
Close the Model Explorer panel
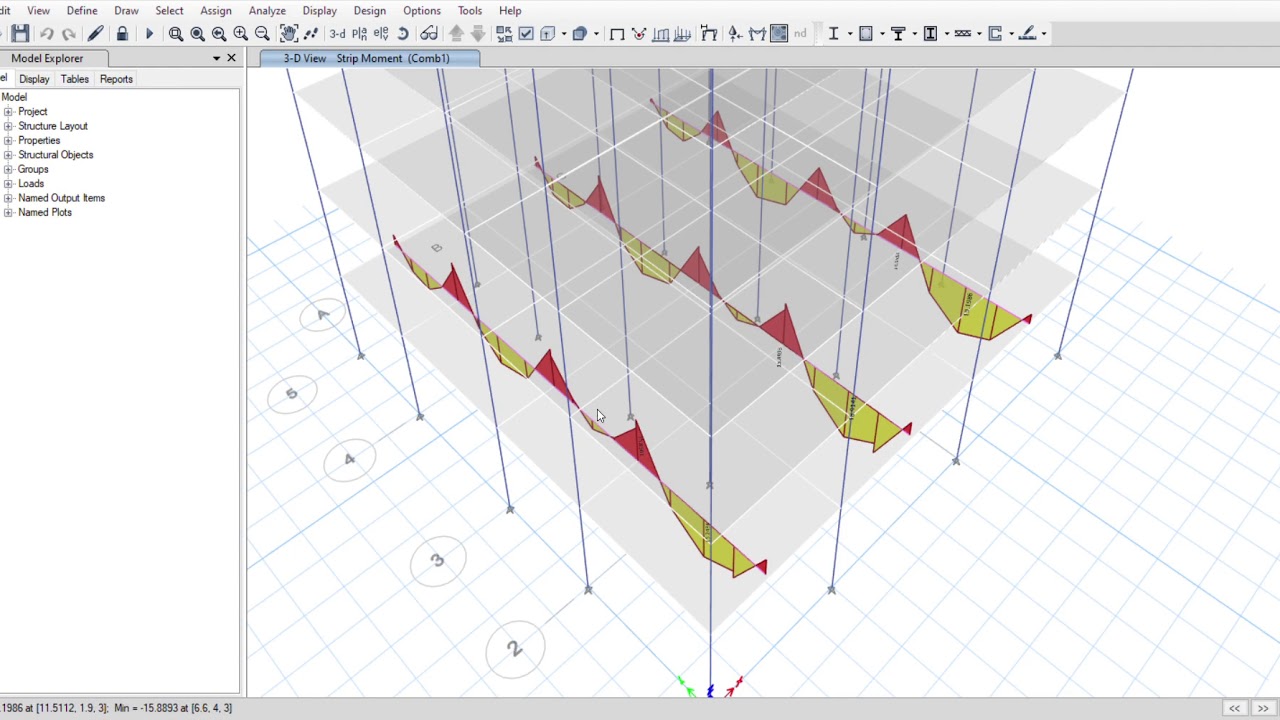pyautogui.click(x=231, y=58)
